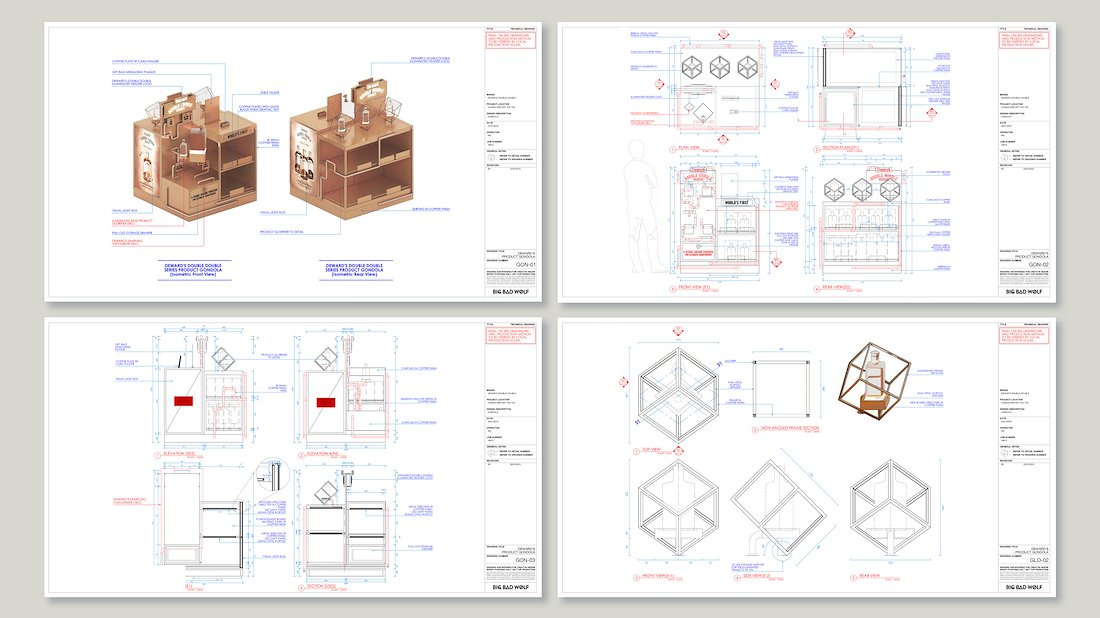Click the human silhouette figure on sheet GON-02
This screenshot has width=1100, height=618.
tap(645, 206)
